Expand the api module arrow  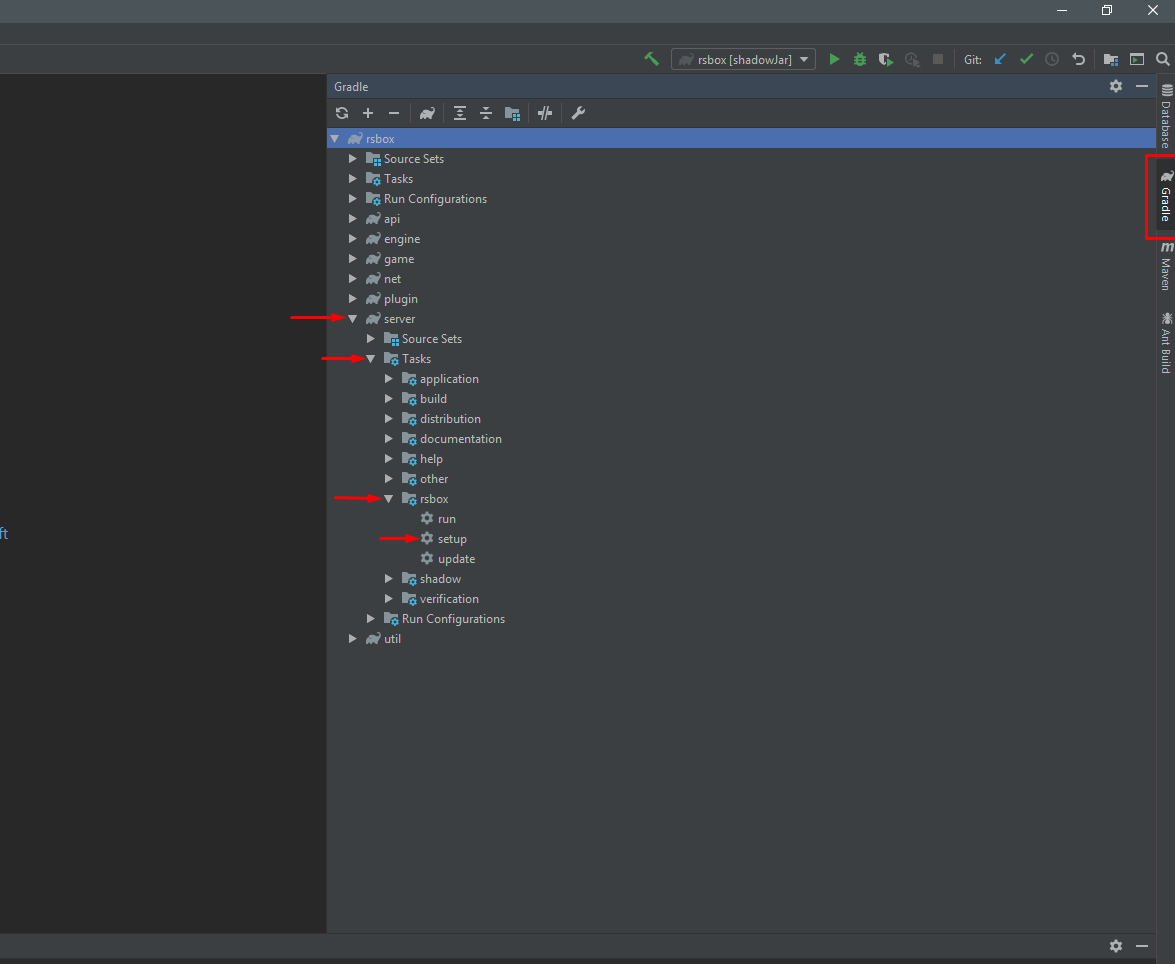click(353, 219)
